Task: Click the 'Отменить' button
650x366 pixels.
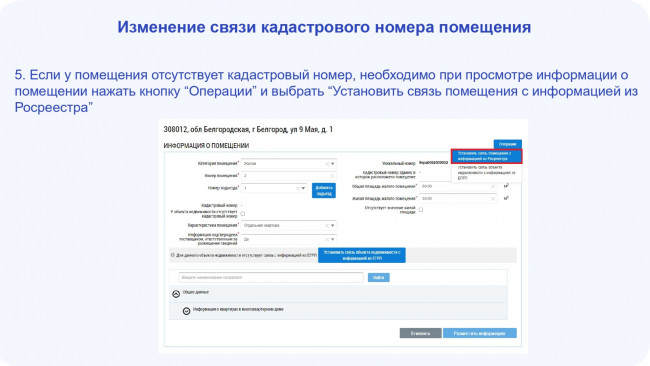Action: pyautogui.click(x=420, y=333)
